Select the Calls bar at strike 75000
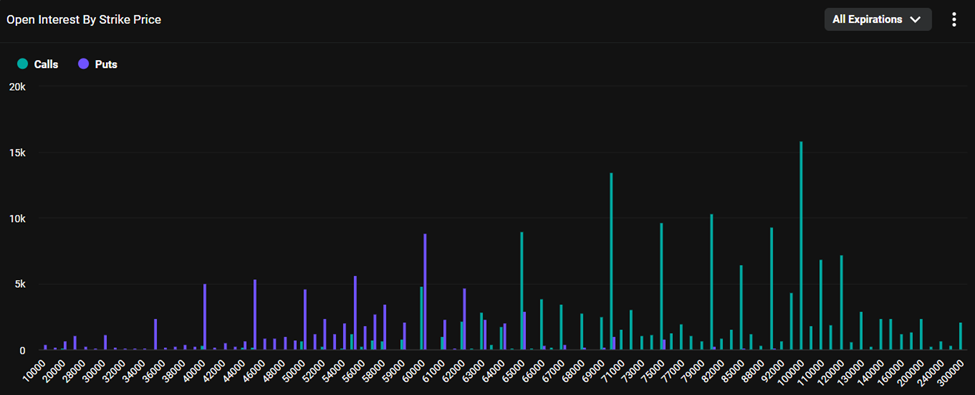 [x=661, y=287]
